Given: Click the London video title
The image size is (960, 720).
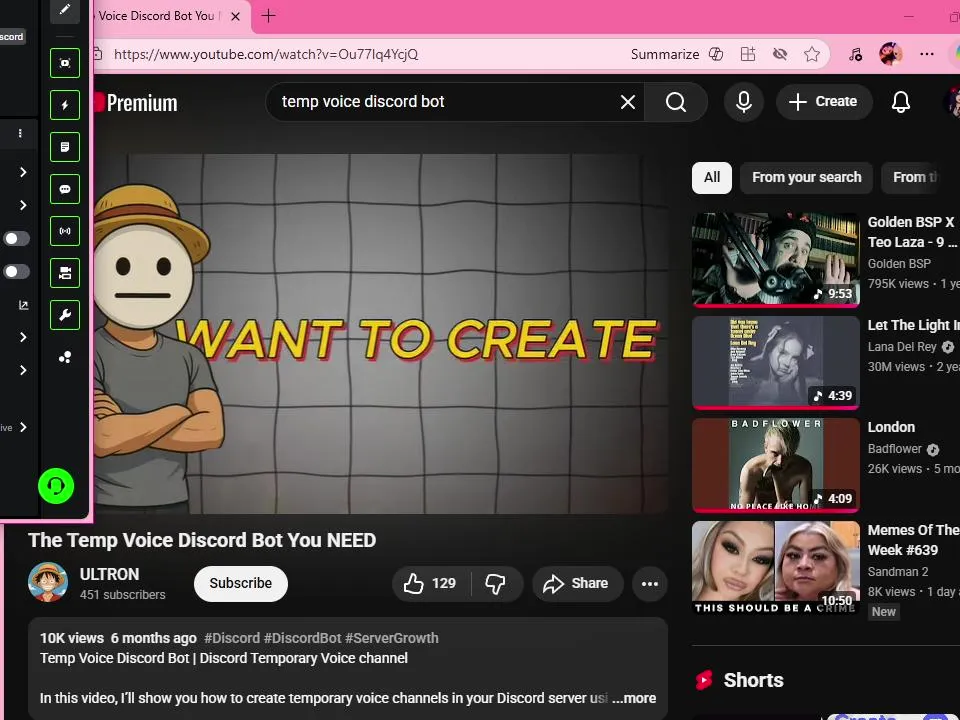Looking at the screenshot, I should tap(891, 427).
